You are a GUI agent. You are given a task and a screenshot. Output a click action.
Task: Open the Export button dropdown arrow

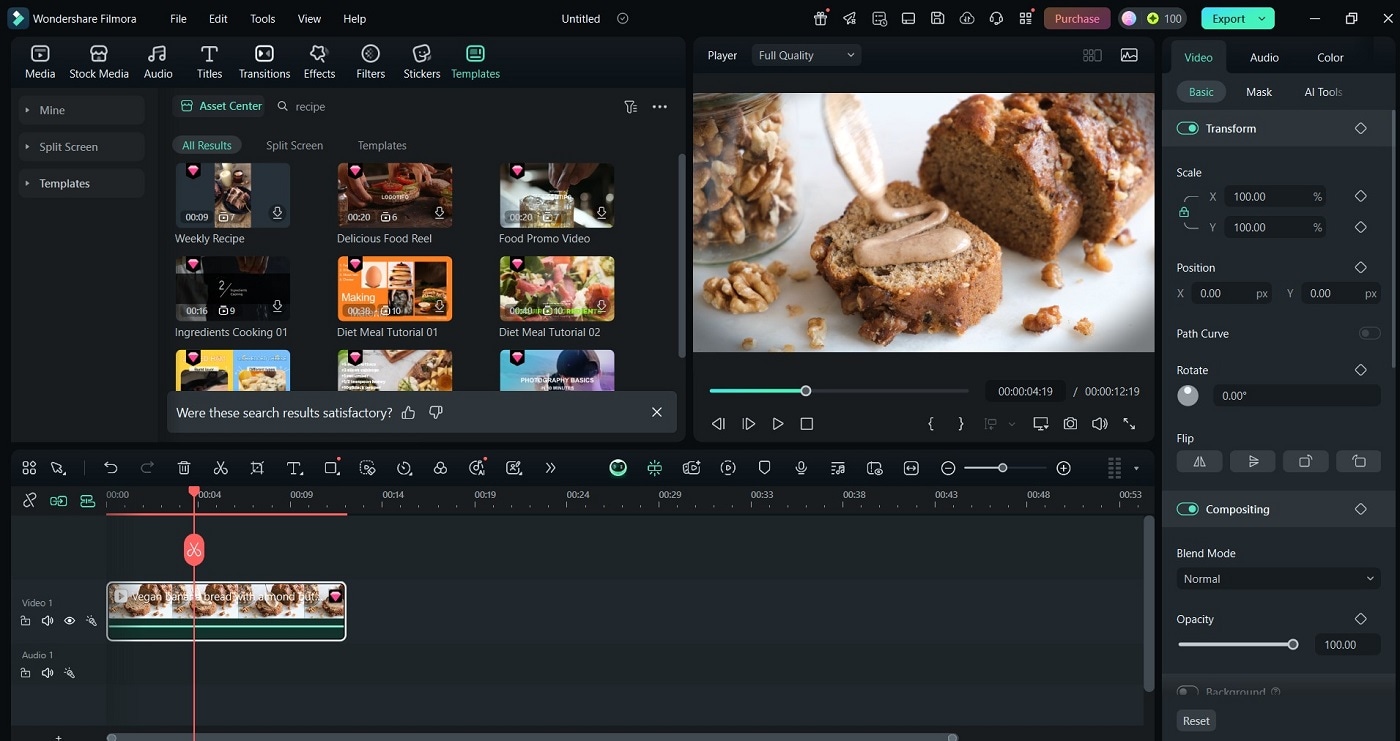point(1263,18)
